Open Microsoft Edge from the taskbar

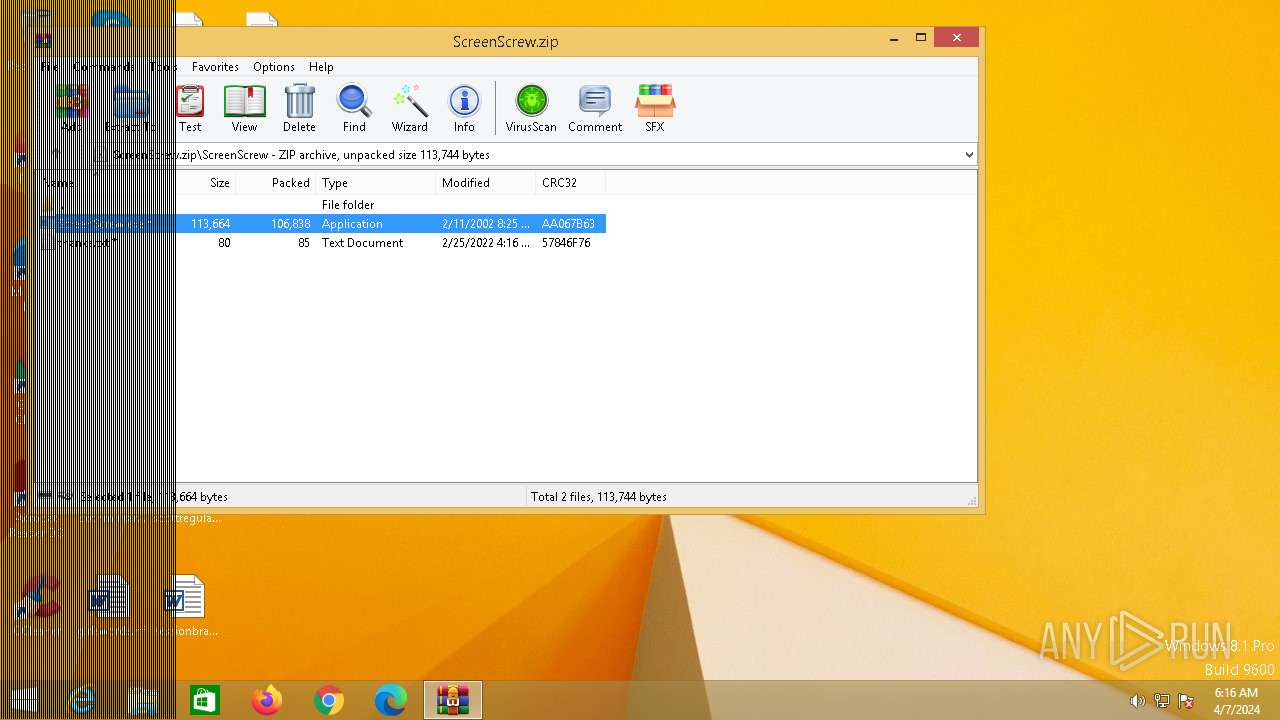(x=391, y=701)
